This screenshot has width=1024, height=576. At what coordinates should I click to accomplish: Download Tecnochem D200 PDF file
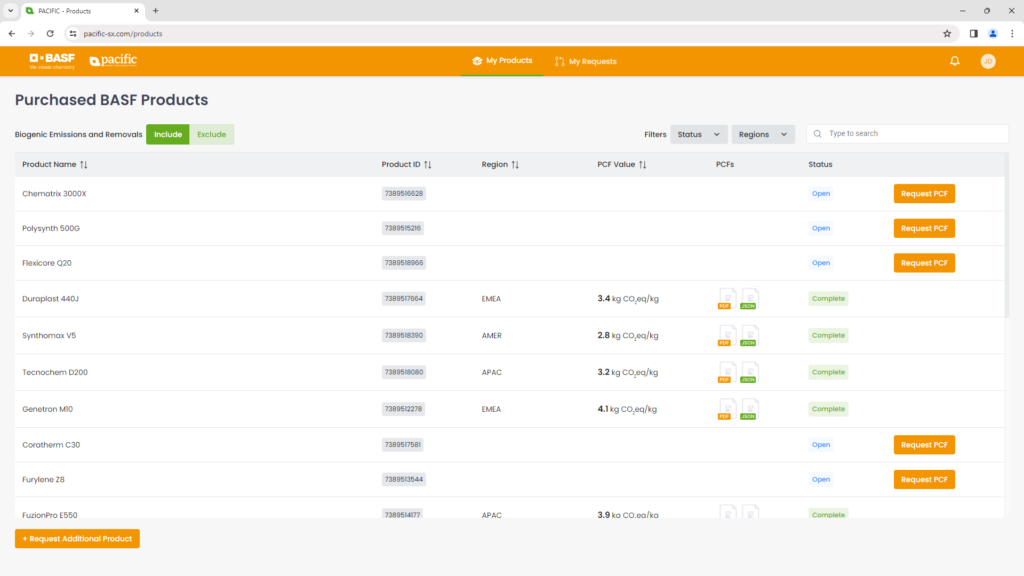(x=727, y=372)
